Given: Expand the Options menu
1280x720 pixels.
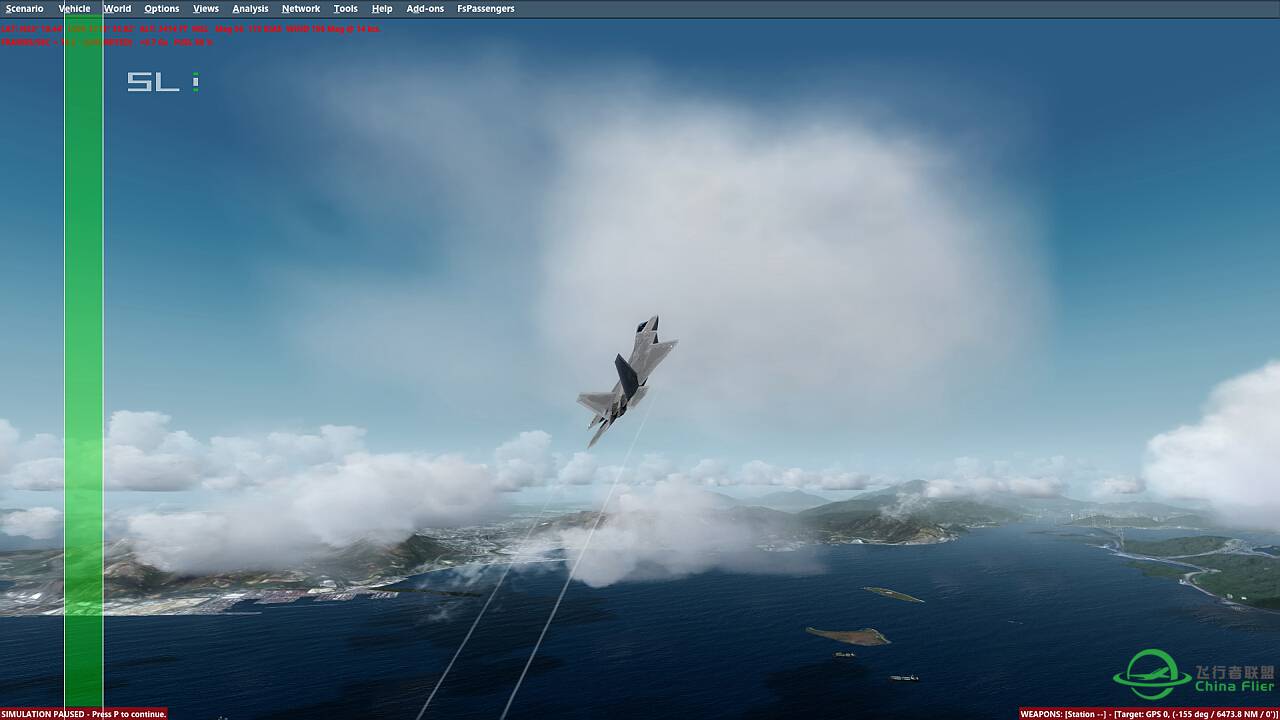Looking at the screenshot, I should point(161,9).
